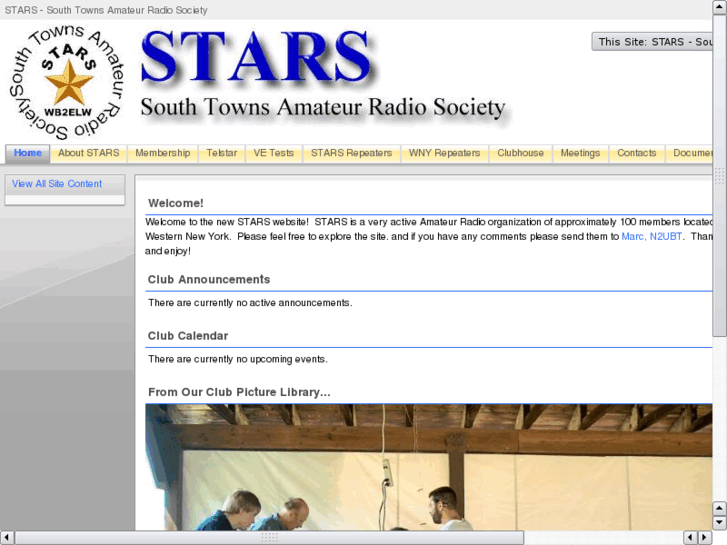Click the Marc, N2UBT email link
This screenshot has height=545, width=727.
(x=651, y=237)
